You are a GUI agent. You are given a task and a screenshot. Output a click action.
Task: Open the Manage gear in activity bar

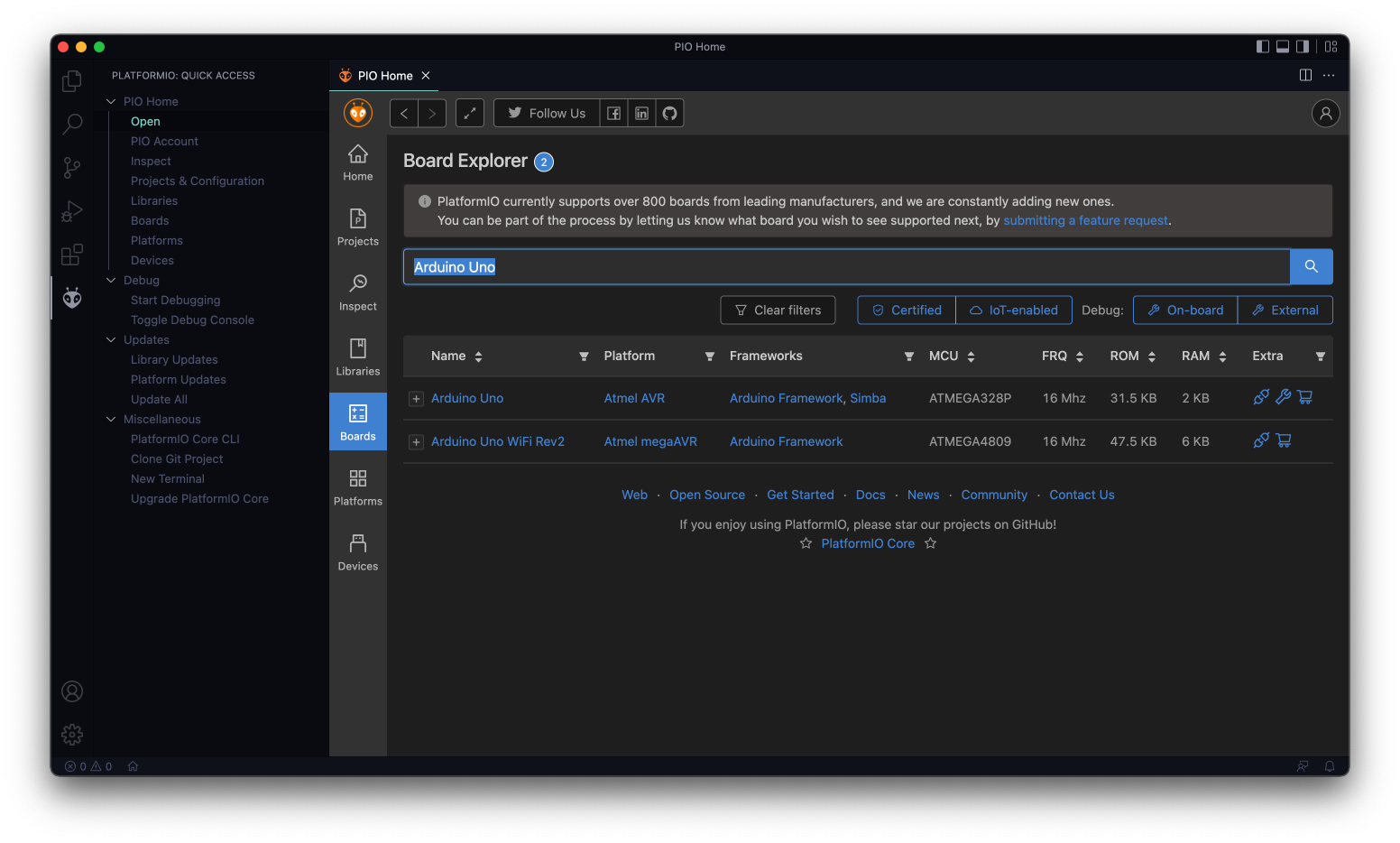point(72,735)
